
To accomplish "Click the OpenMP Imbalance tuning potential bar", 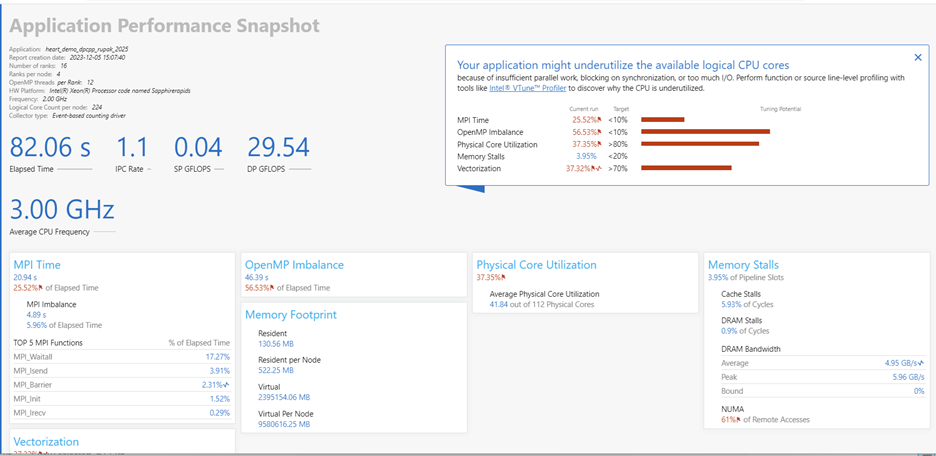I will click(704, 132).
